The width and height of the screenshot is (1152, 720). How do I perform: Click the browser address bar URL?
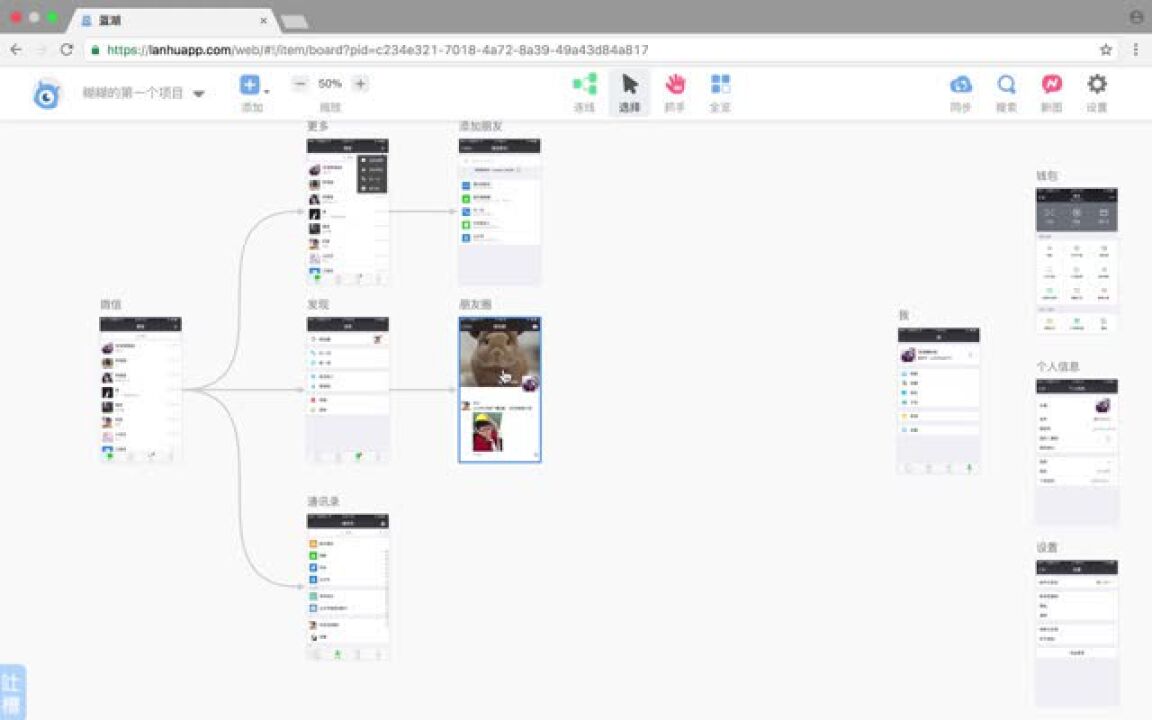tap(378, 49)
